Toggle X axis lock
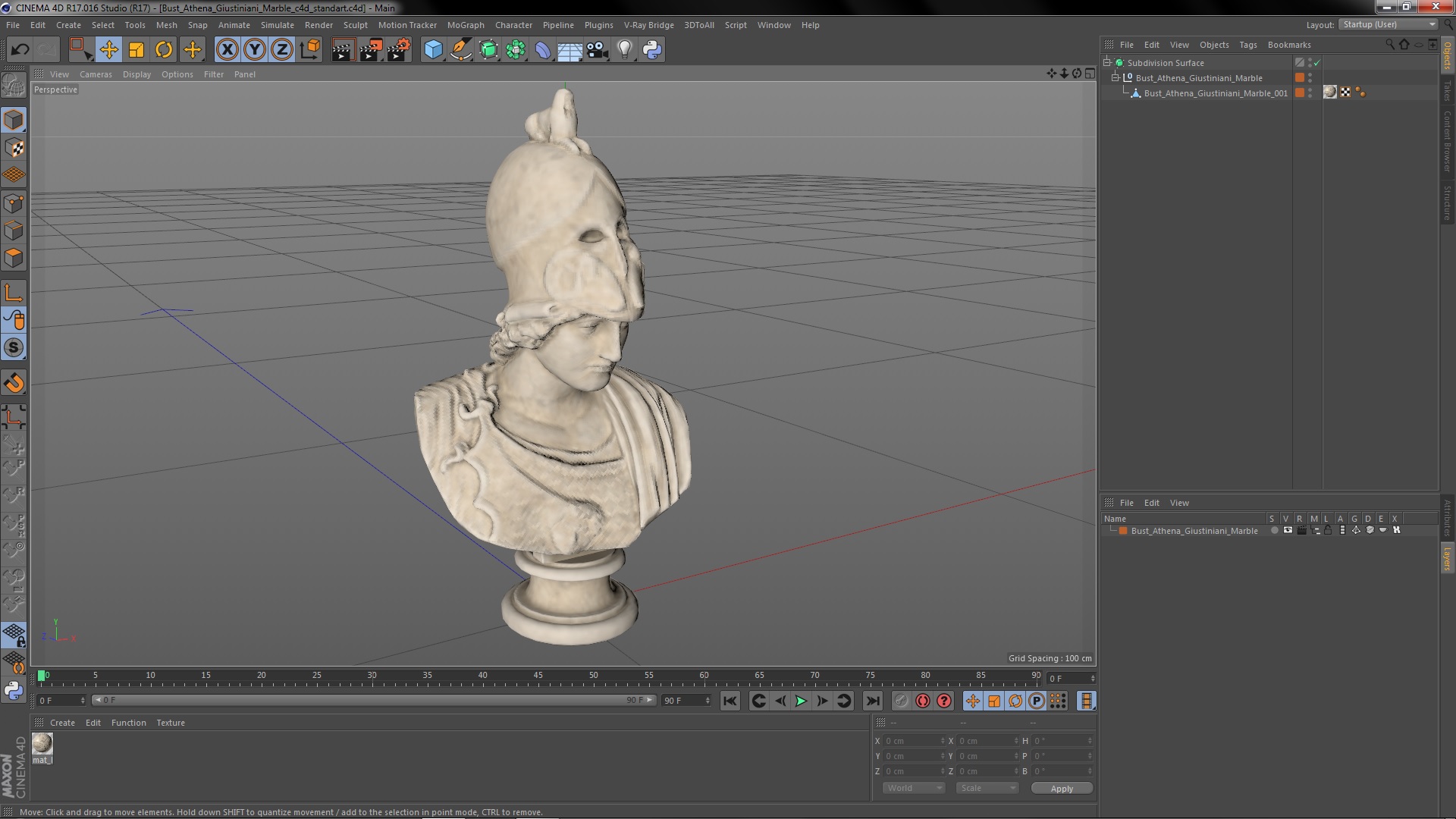Image resolution: width=1456 pixels, height=819 pixels. pos(227,50)
